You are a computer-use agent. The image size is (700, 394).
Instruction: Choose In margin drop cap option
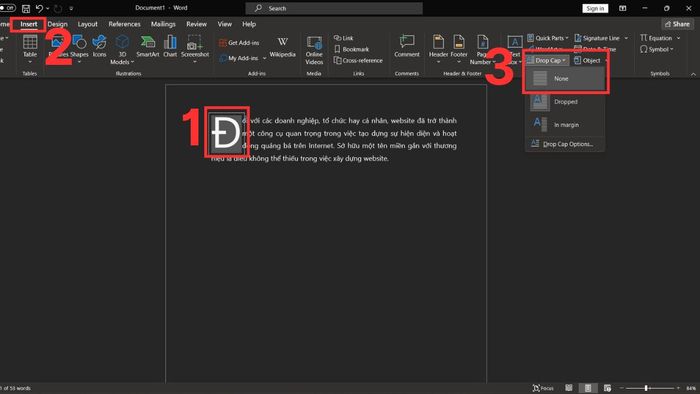tap(565, 124)
